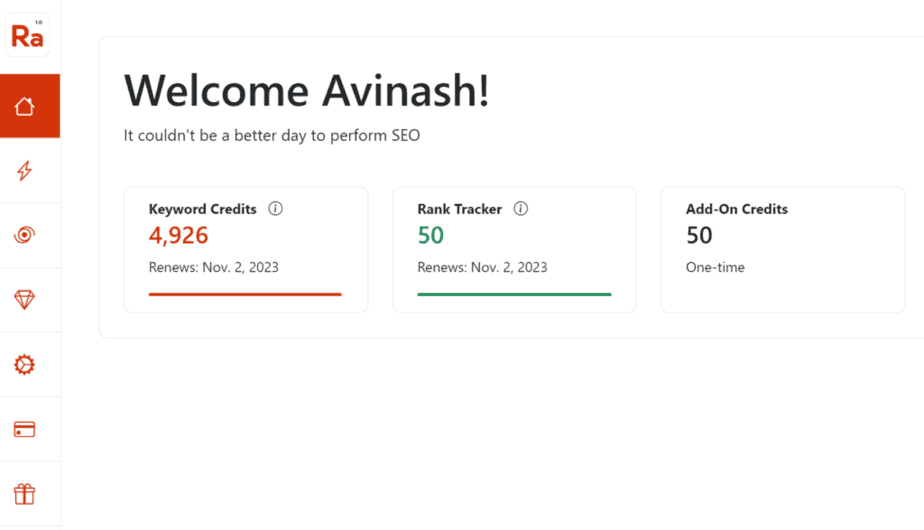Open the spiral target sidebar icon
The image size is (924, 530).
(24, 235)
